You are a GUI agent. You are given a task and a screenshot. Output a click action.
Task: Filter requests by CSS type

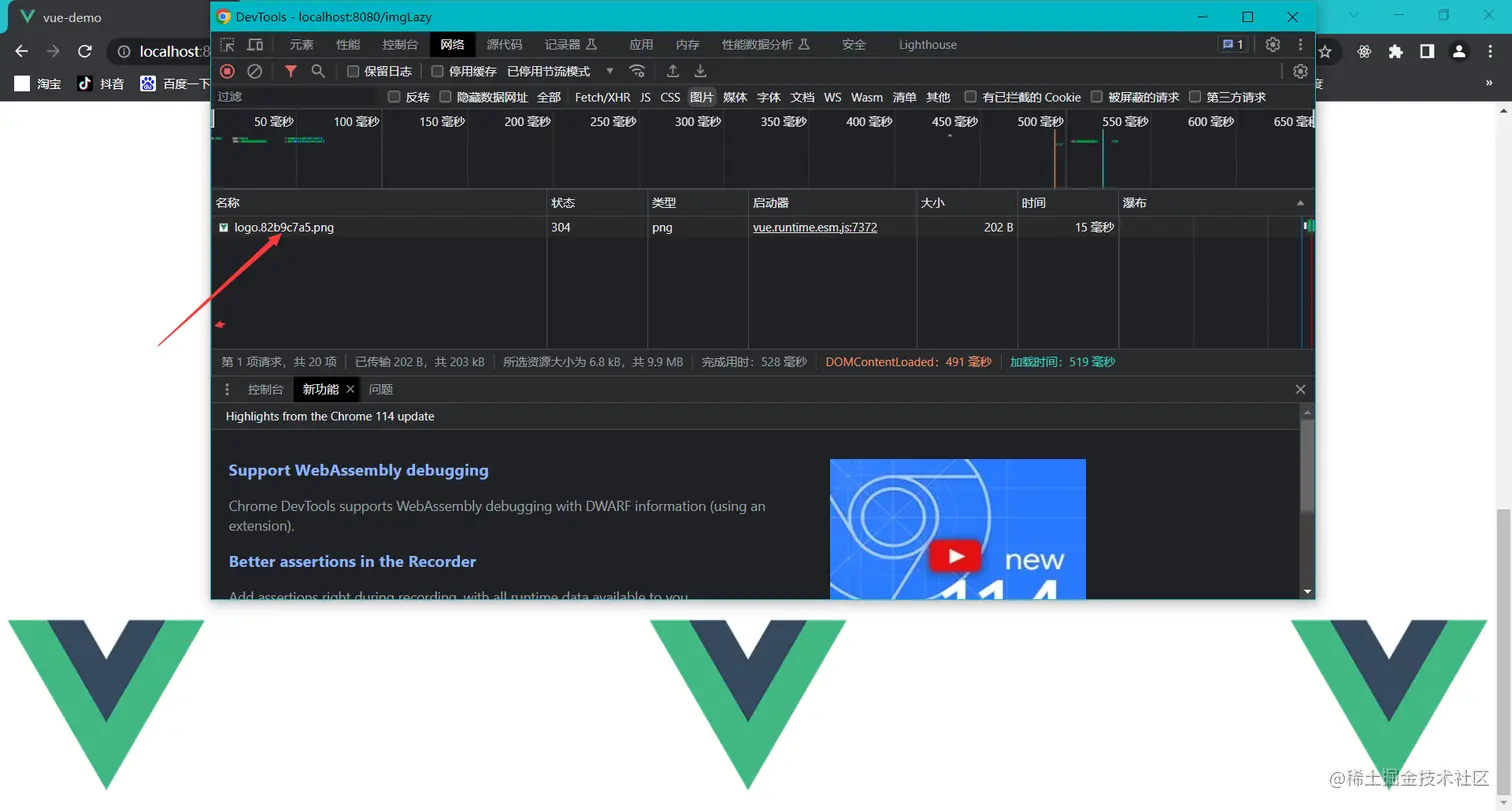pyautogui.click(x=670, y=97)
